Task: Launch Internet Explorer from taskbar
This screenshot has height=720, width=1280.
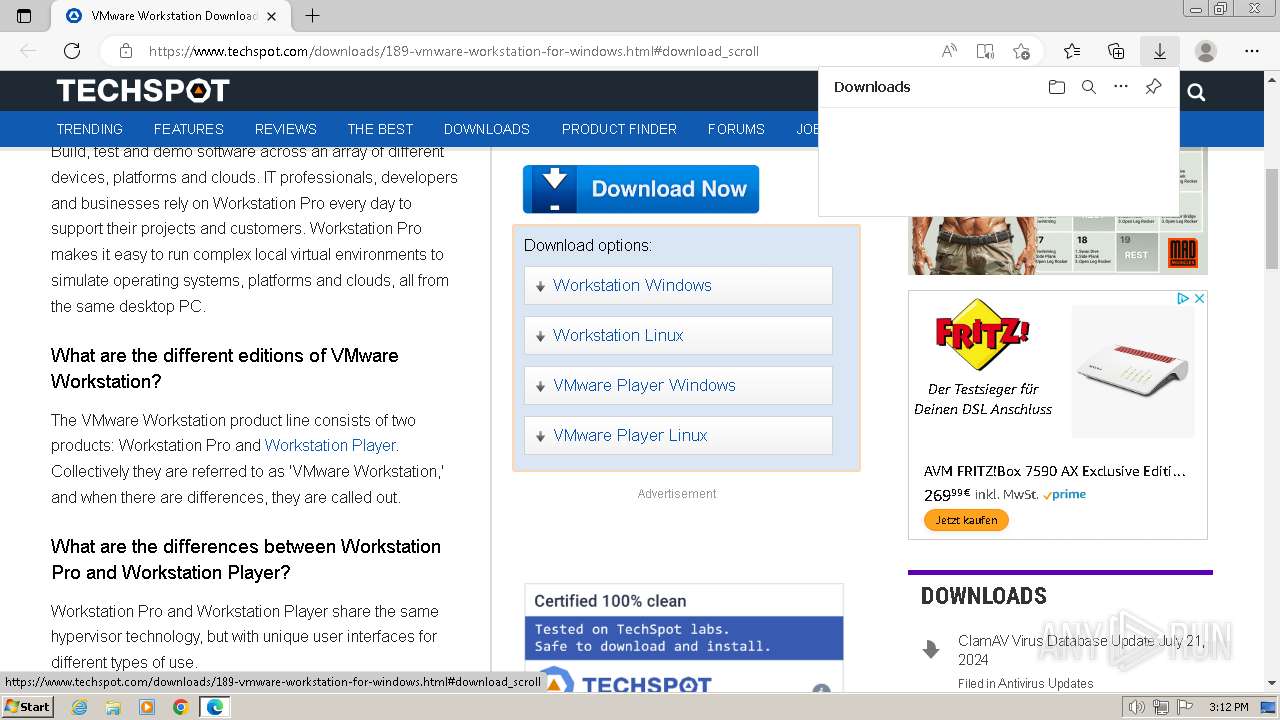Action: 79,707
